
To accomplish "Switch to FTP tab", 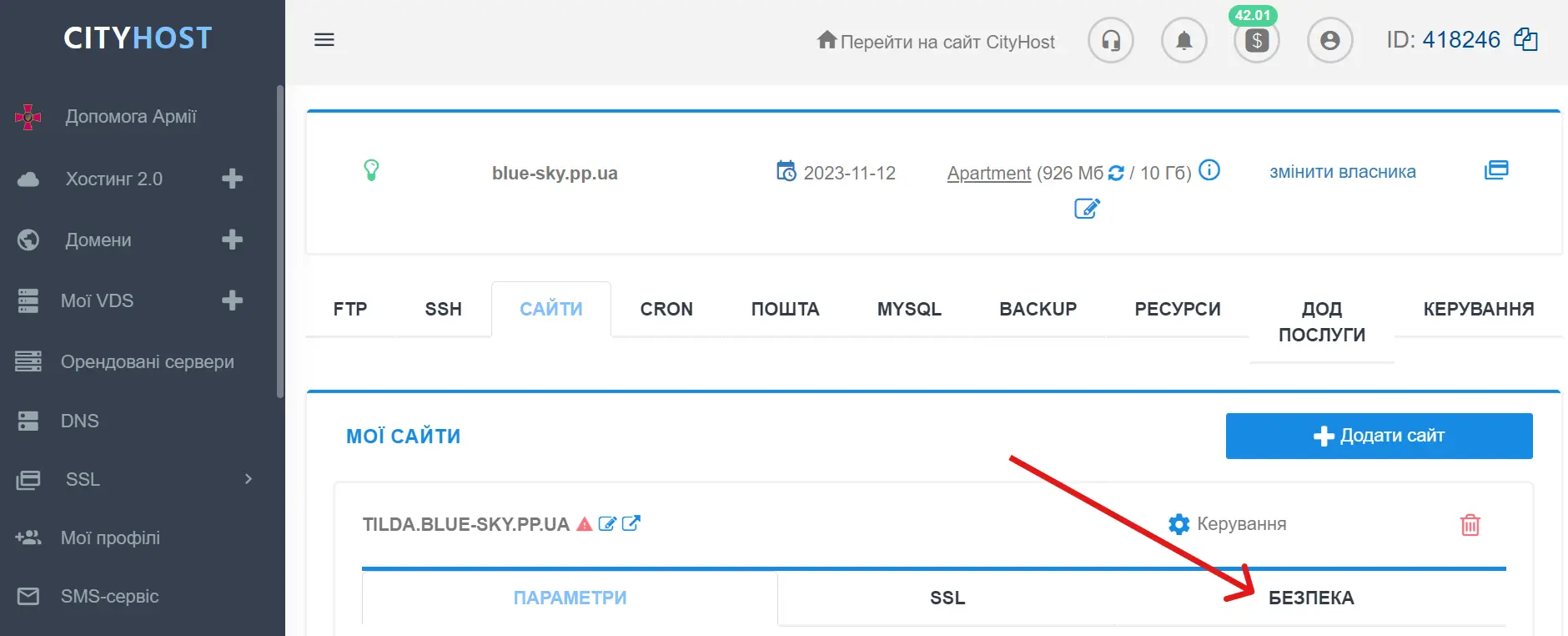I will 350,309.
